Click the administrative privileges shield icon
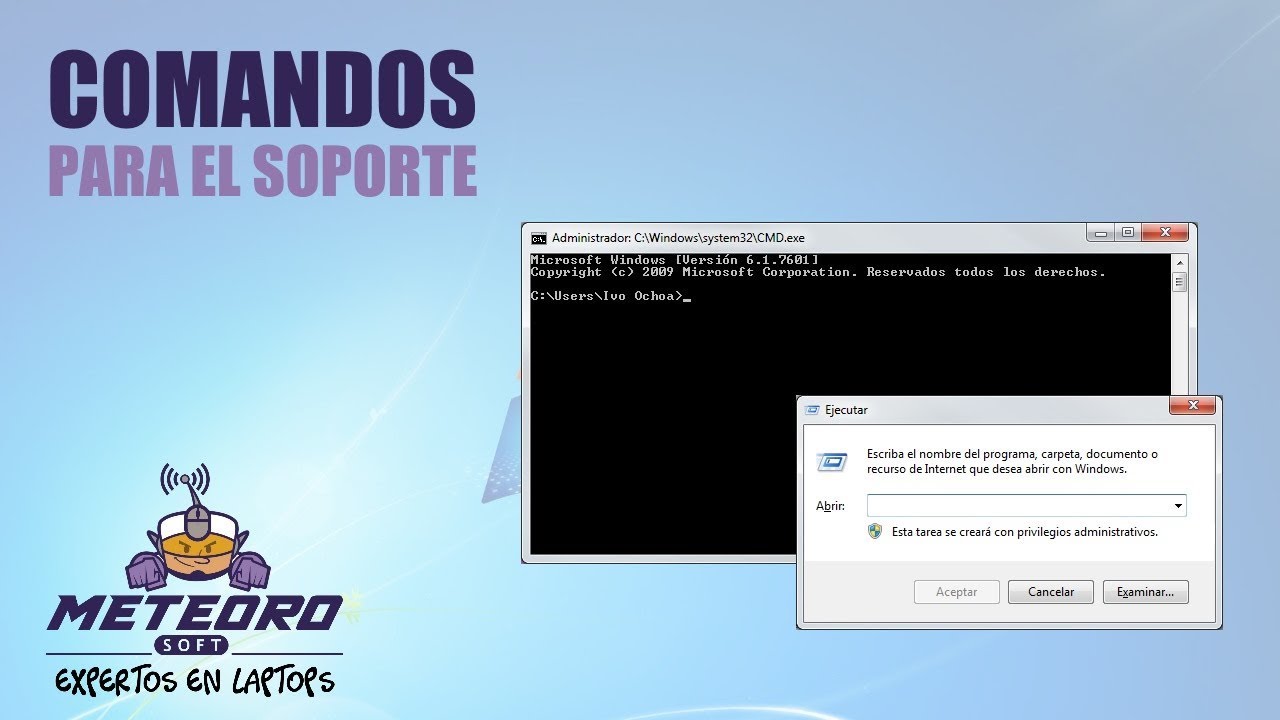Image resolution: width=1280 pixels, height=720 pixels. pyautogui.click(x=875, y=531)
